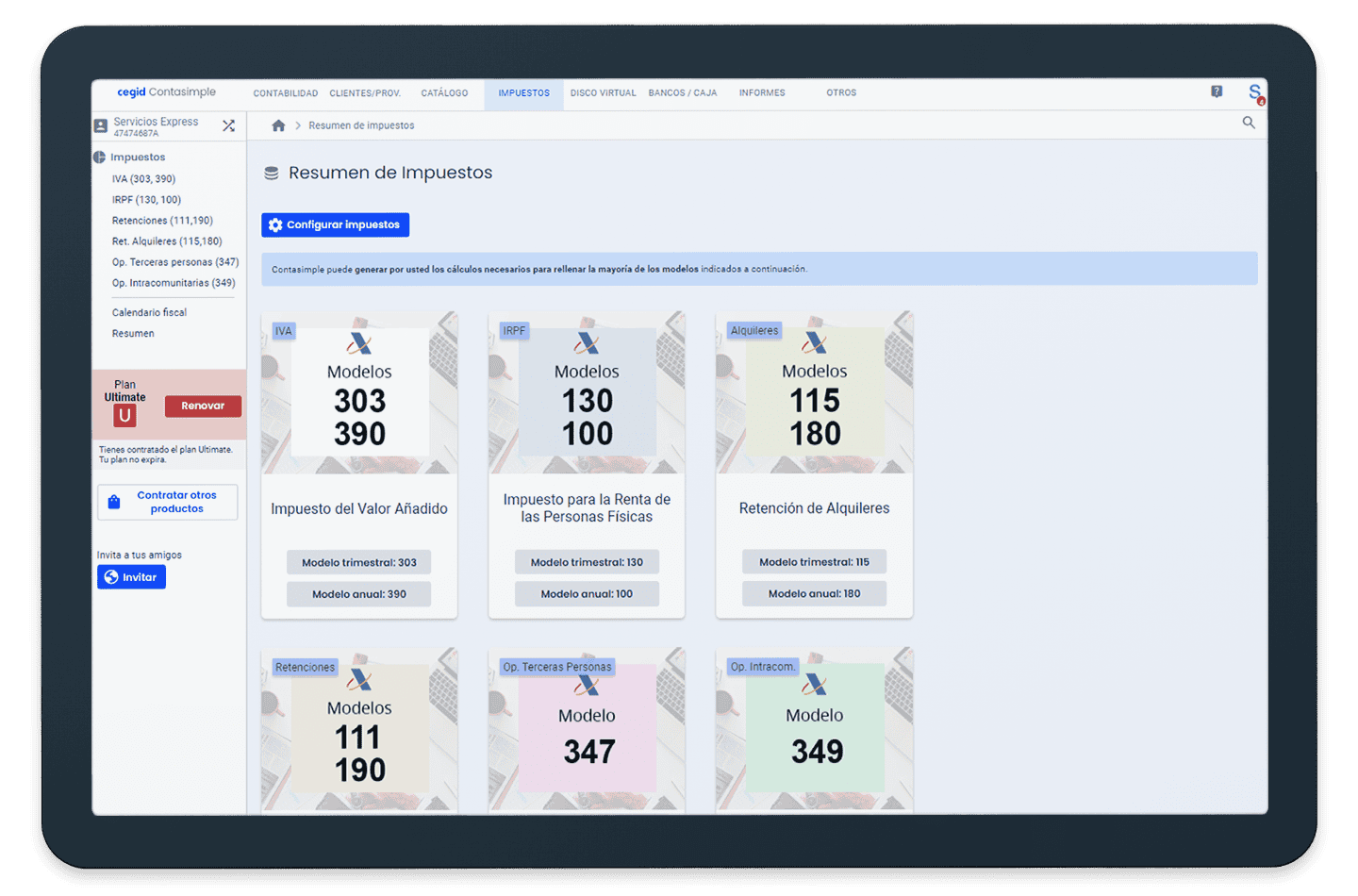Click the help question mark icon

(1217, 91)
